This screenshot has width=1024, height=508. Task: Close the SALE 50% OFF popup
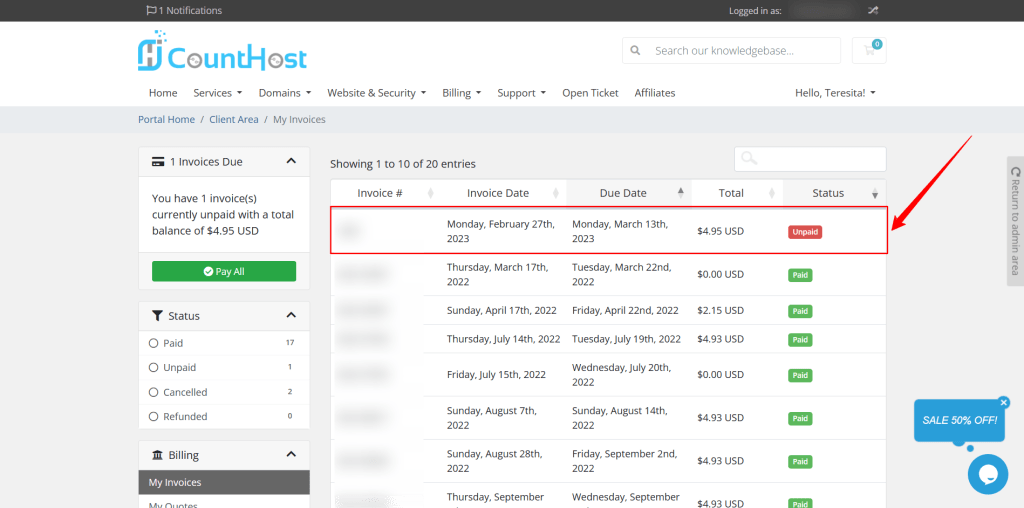1004,402
